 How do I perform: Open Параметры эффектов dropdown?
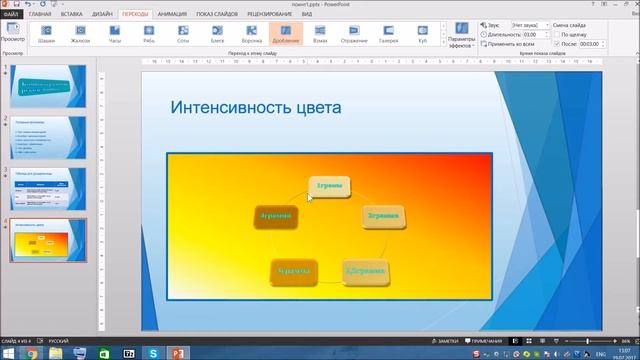pos(461,35)
